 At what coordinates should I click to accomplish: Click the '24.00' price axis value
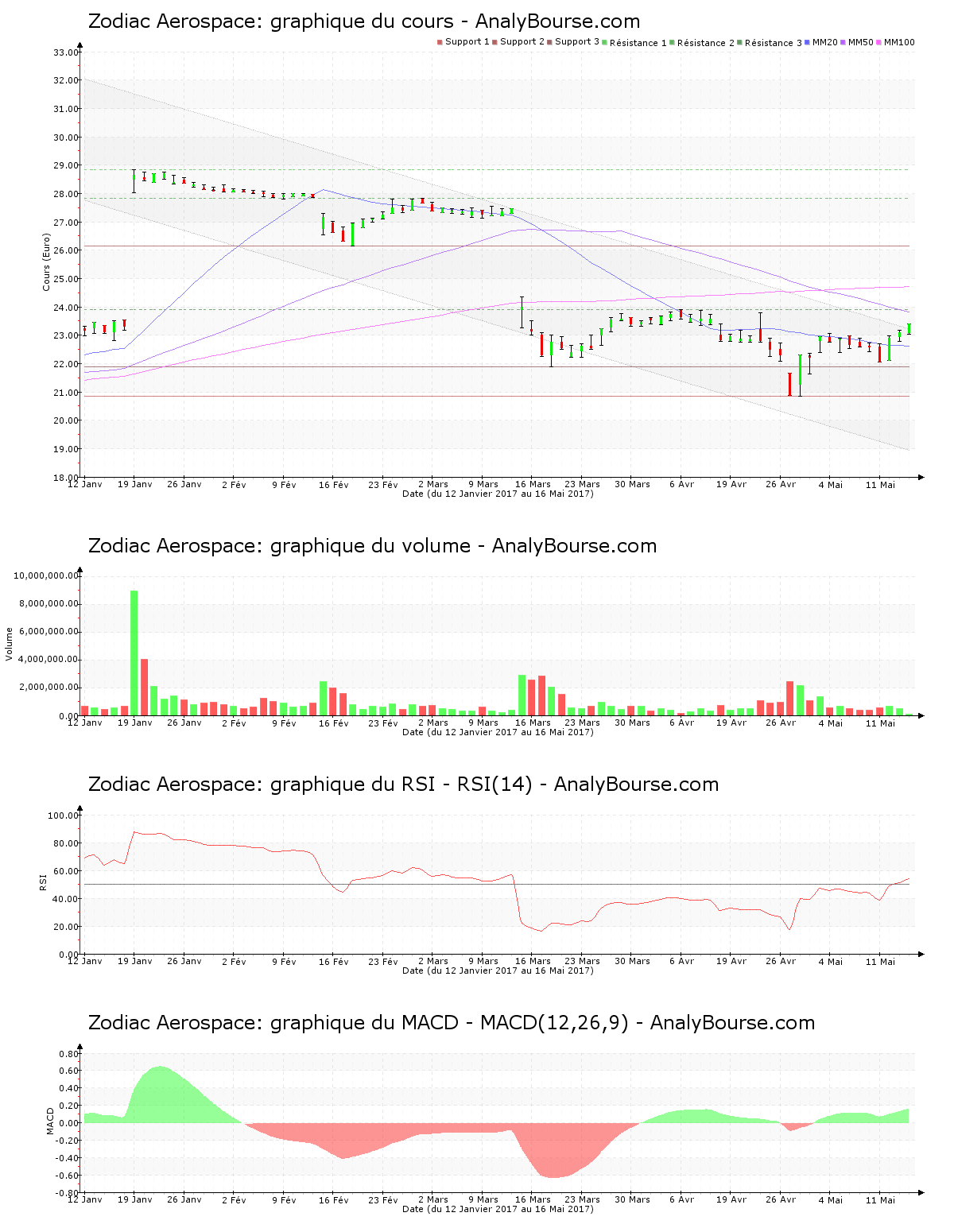66,308
